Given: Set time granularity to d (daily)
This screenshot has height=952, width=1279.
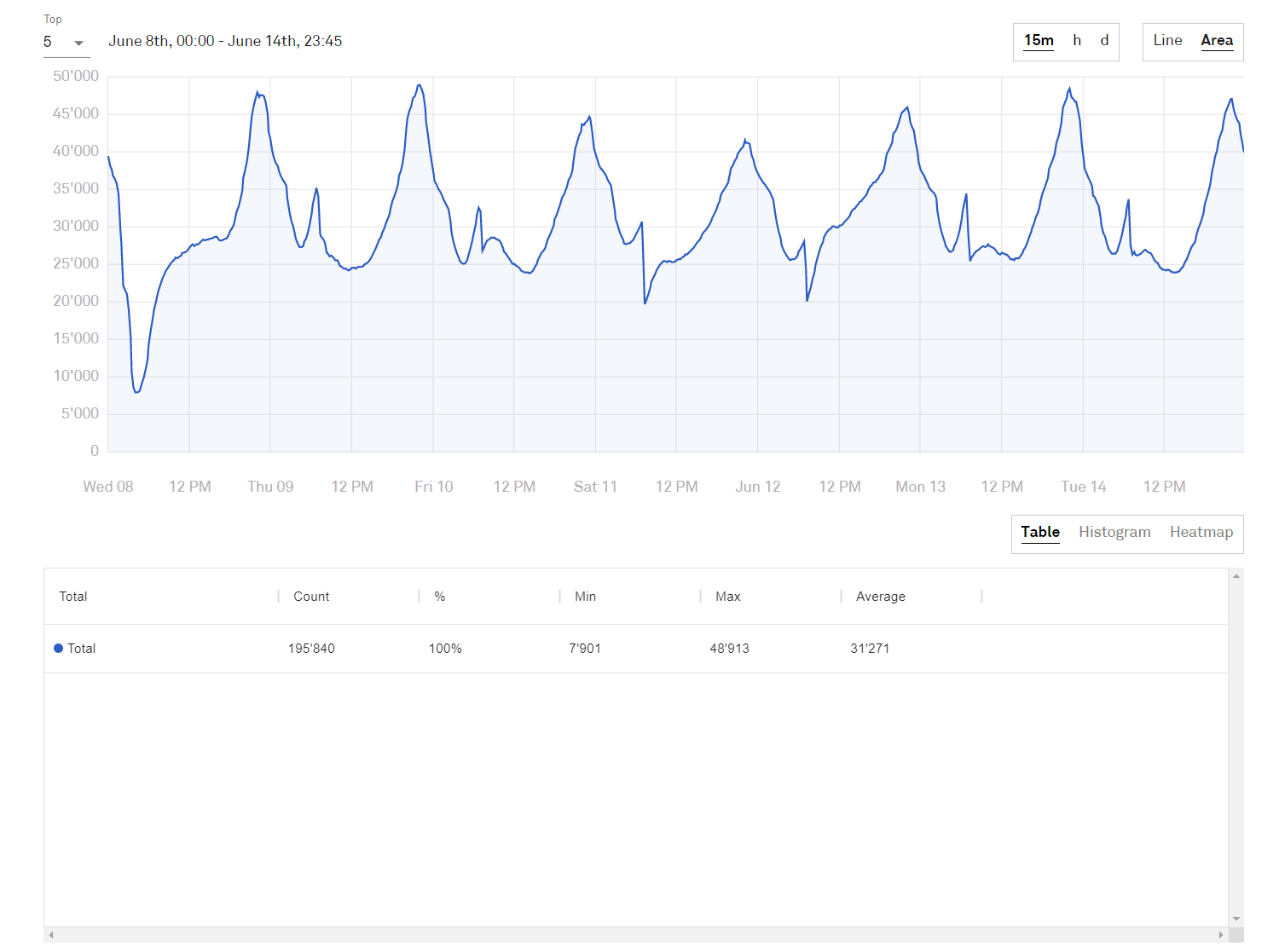Looking at the screenshot, I should pyautogui.click(x=1104, y=41).
